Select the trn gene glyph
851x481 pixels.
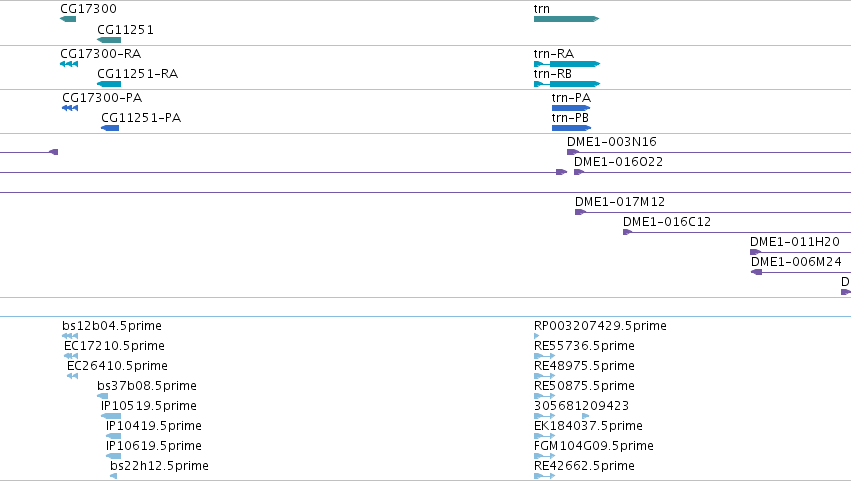coord(566,19)
